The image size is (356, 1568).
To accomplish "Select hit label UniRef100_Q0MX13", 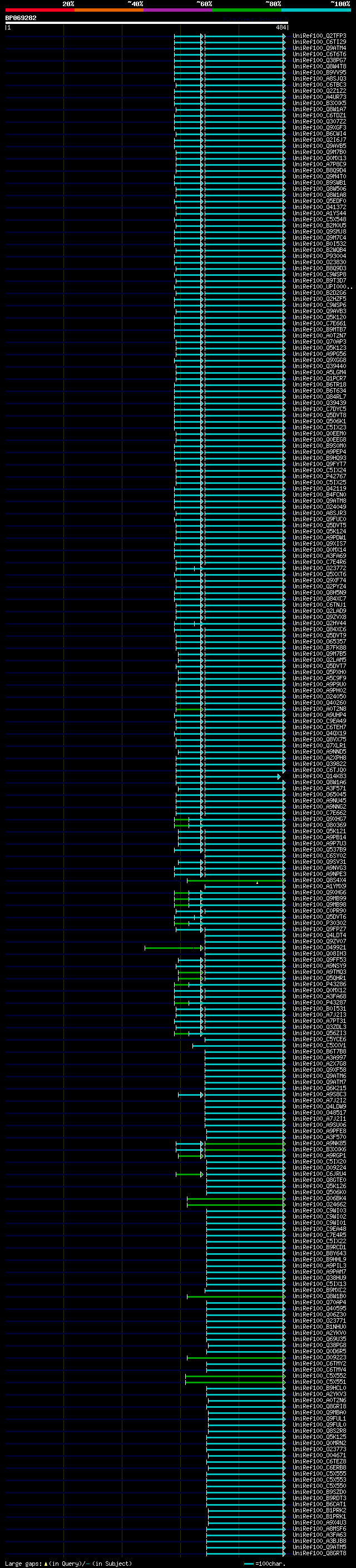I will [319, 159].
